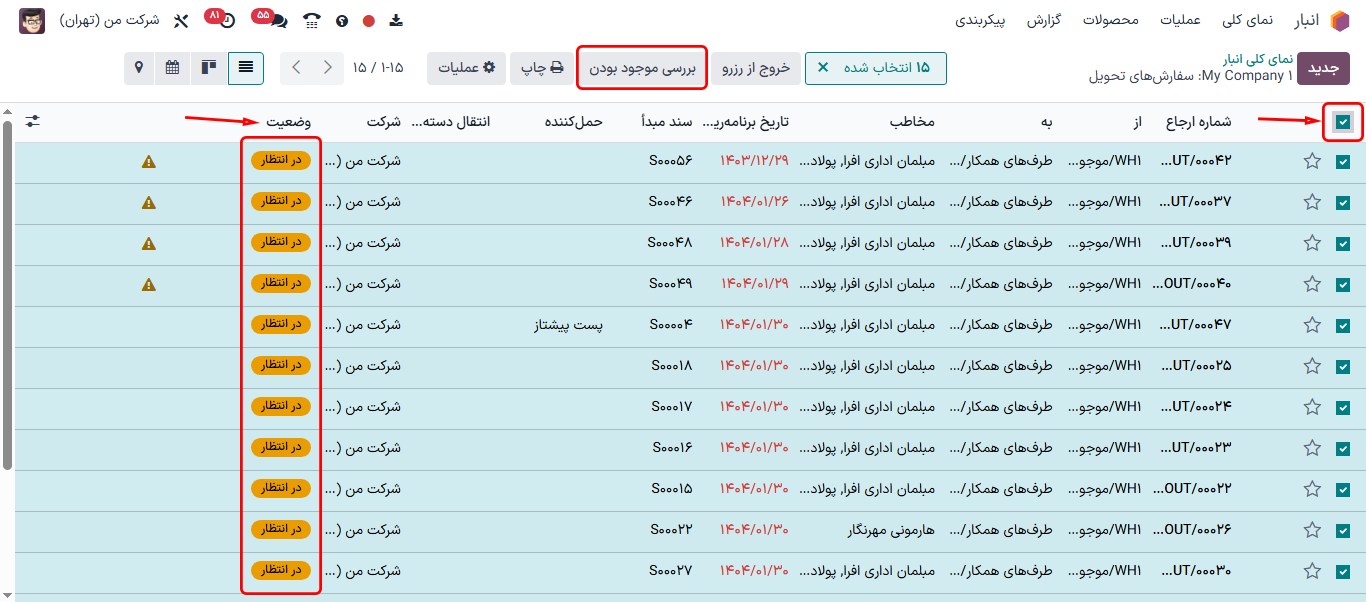Uncheck the select-all checkbox in table header
This screenshot has width=1366, height=602.
coord(1343,122)
